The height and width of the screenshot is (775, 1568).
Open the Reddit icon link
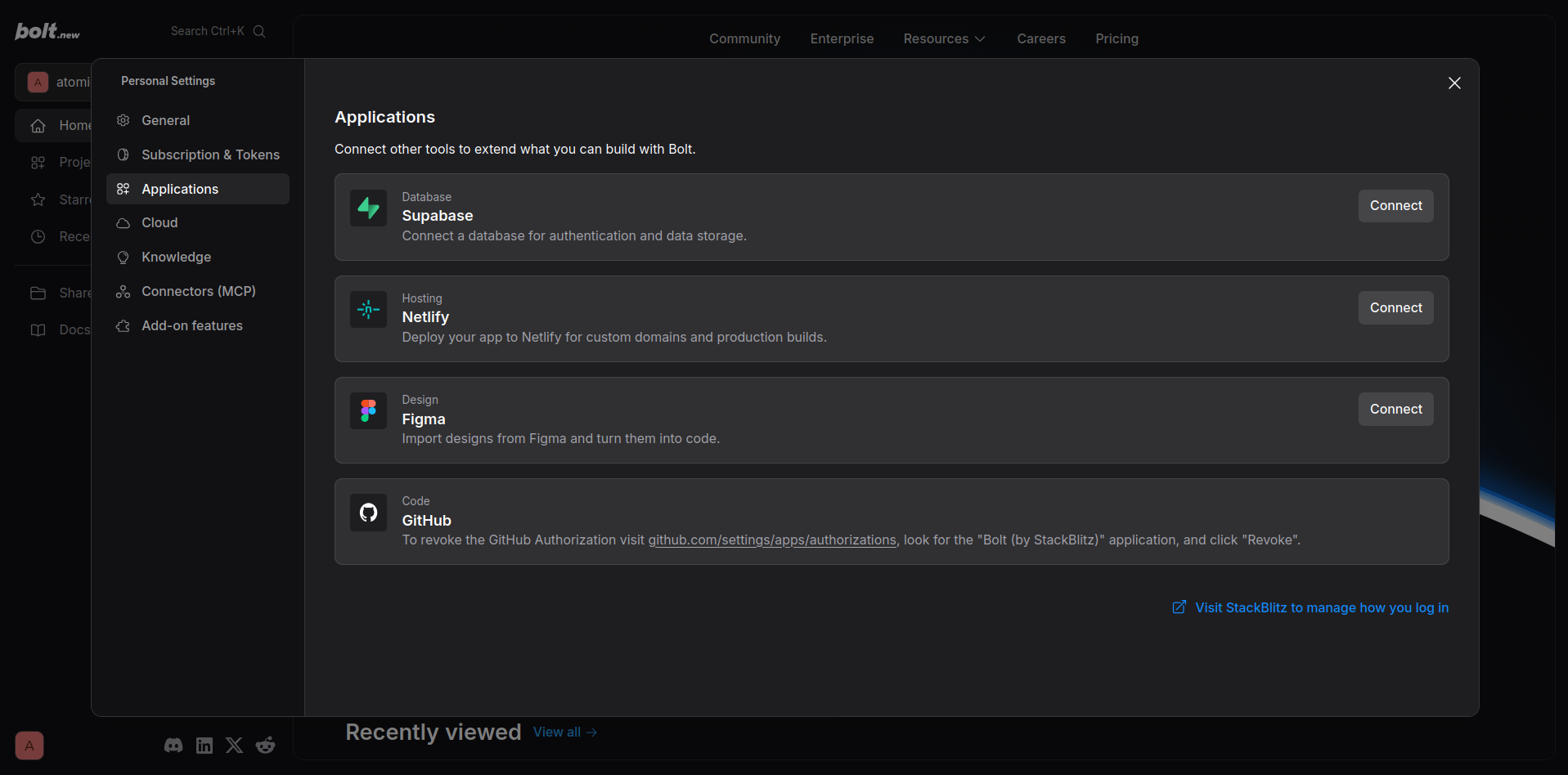[265, 745]
